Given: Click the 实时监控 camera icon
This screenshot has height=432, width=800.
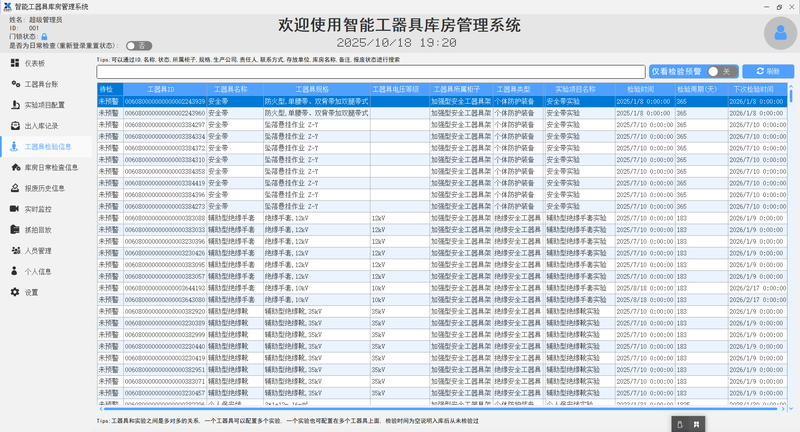Looking at the screenshot, I should (x=15, y=209).
